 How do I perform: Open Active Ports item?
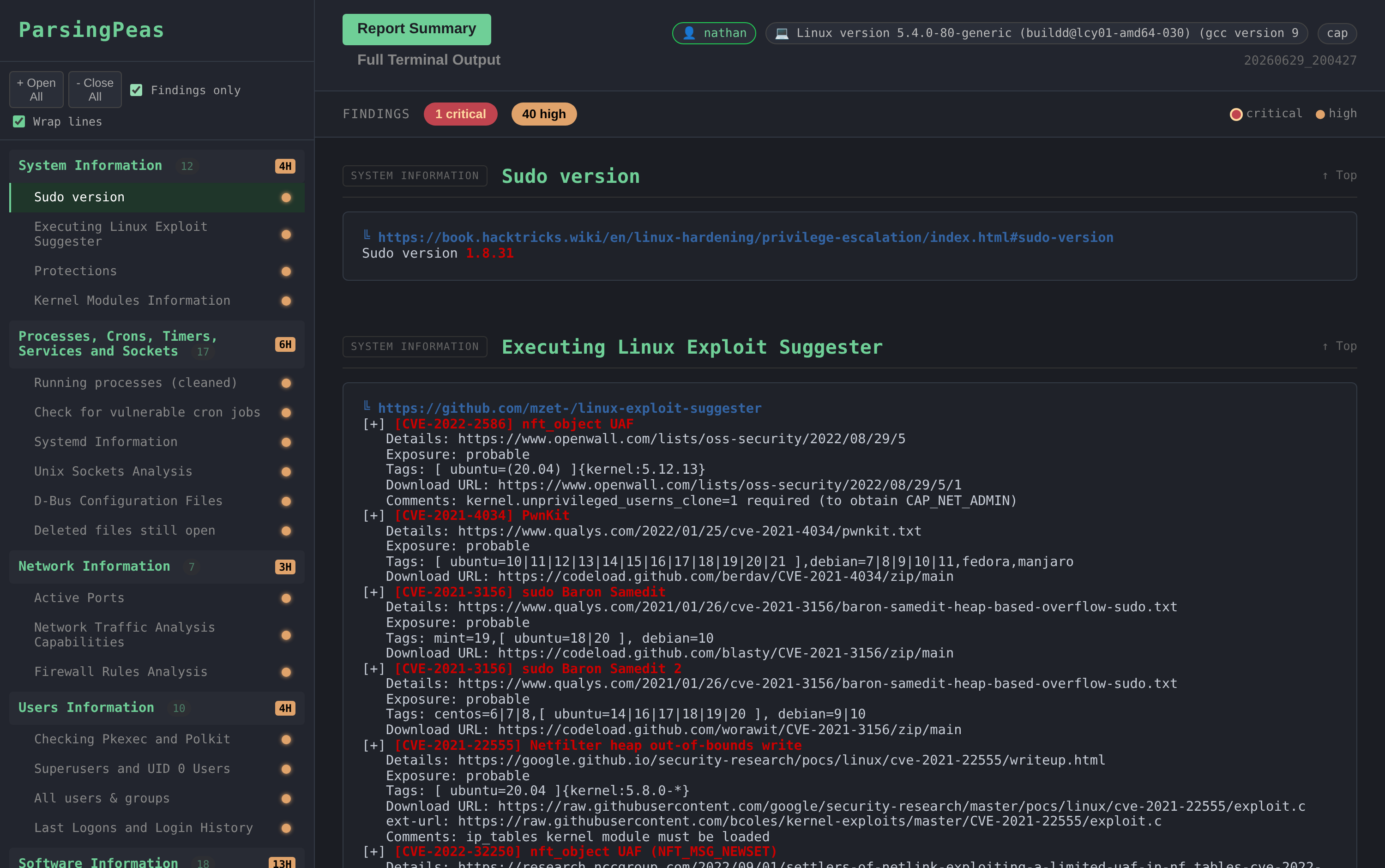[x=157, y=598]
